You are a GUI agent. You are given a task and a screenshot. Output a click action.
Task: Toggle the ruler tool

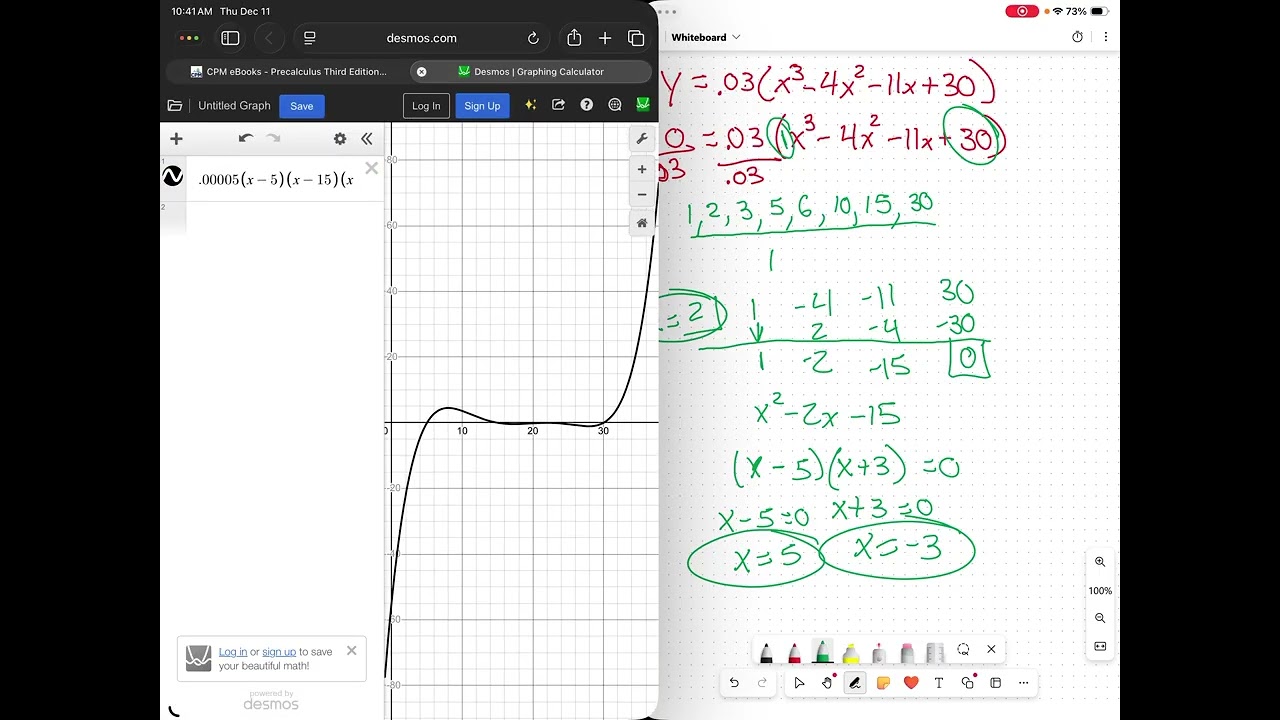click(x=935, y=652)
